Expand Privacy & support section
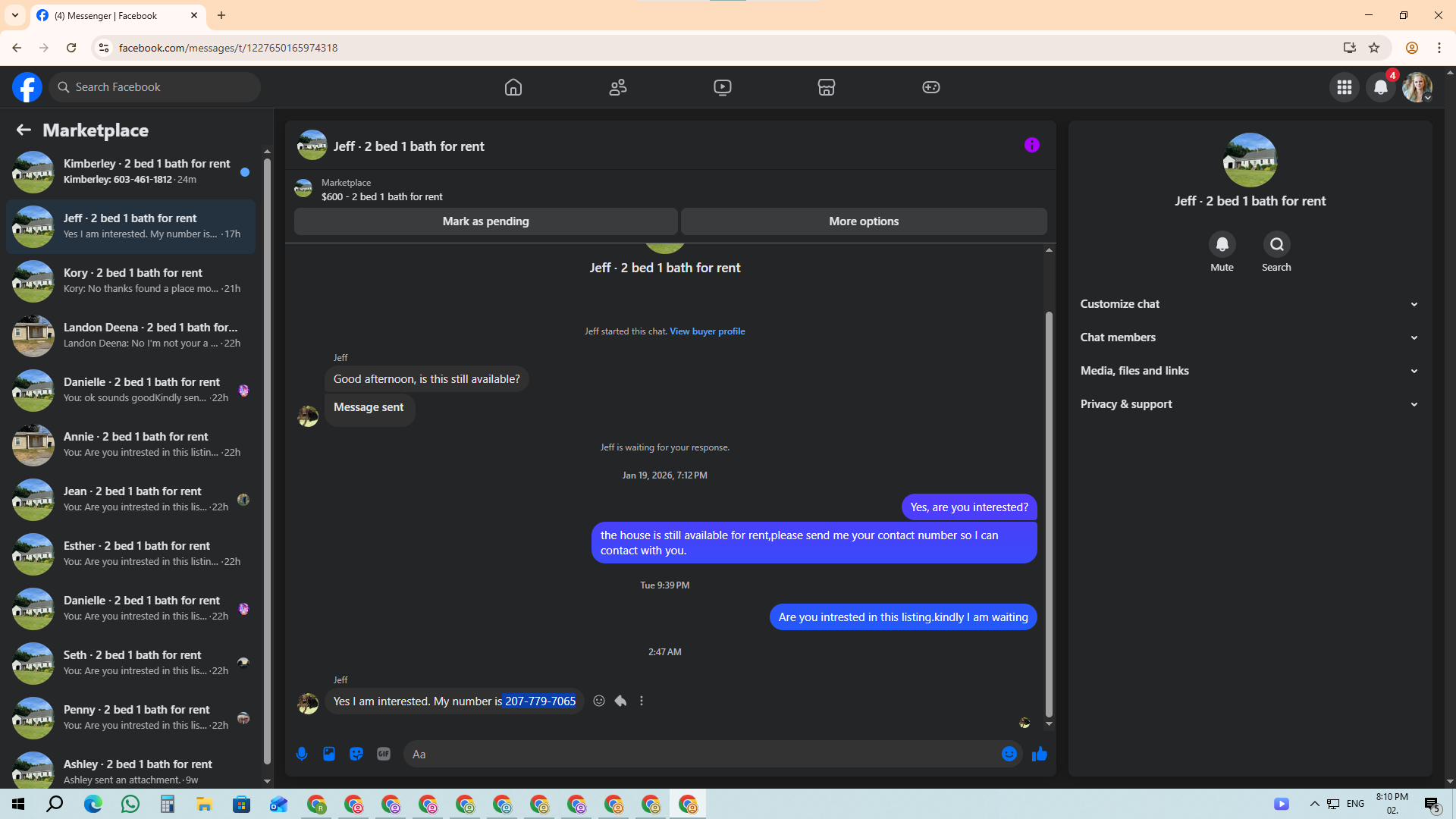The image size is (1456, 819). [x=1250, y=404]
